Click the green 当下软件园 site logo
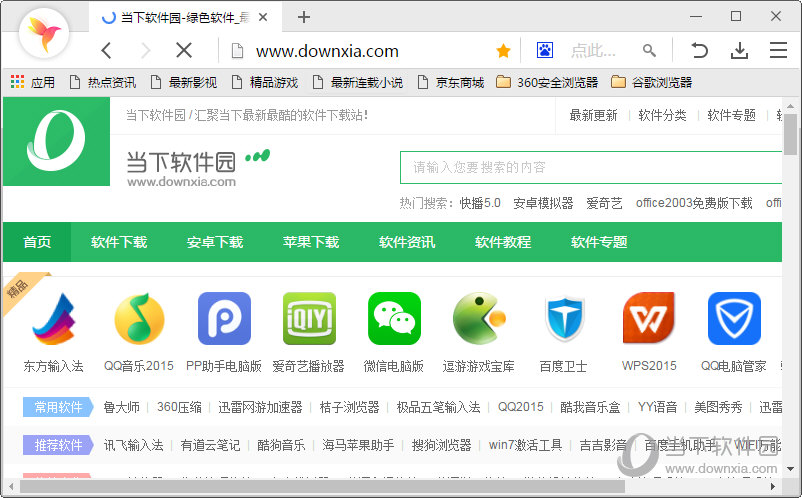802x498 pixels. tap(56, 142)
